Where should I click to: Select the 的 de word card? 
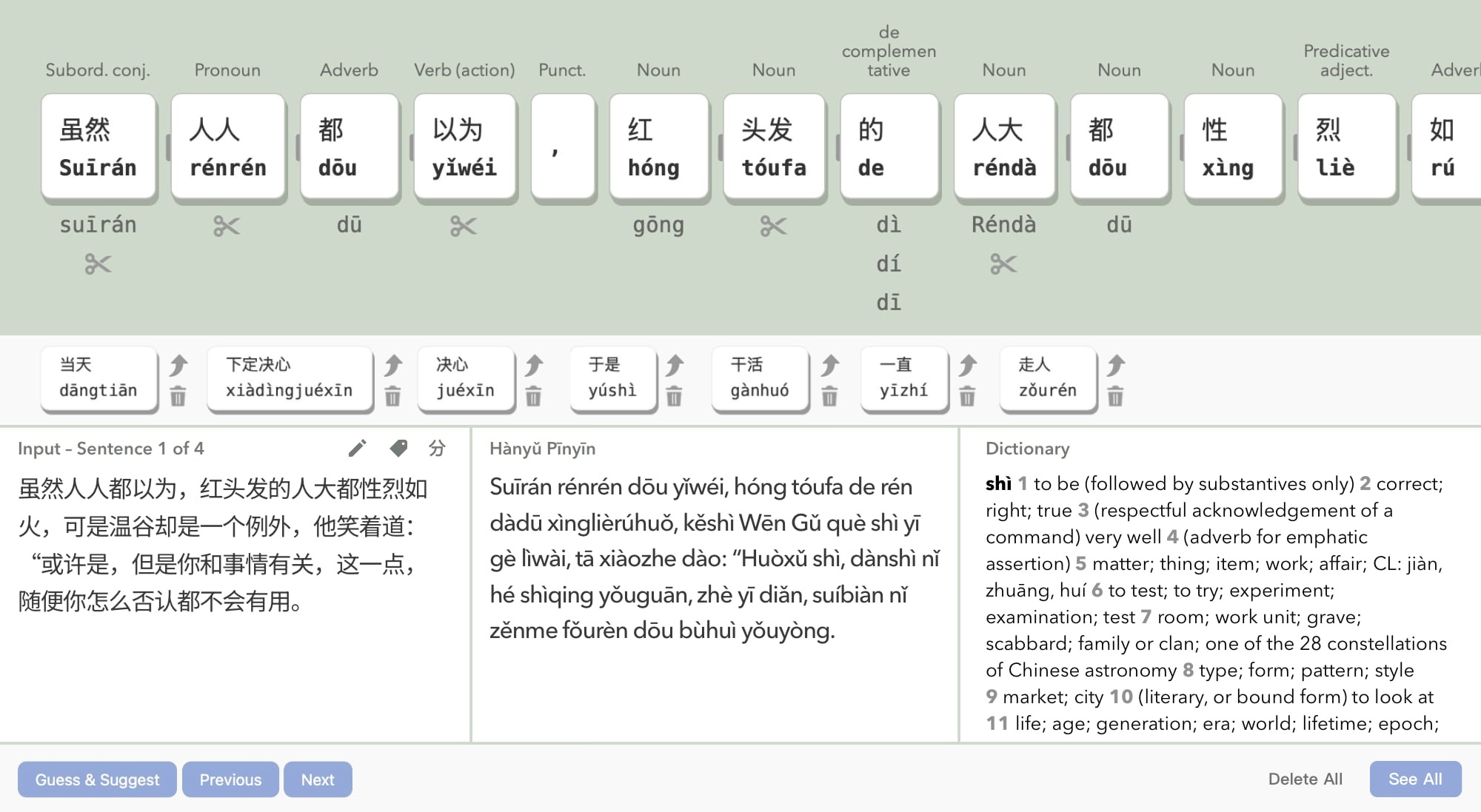[889, 147]
